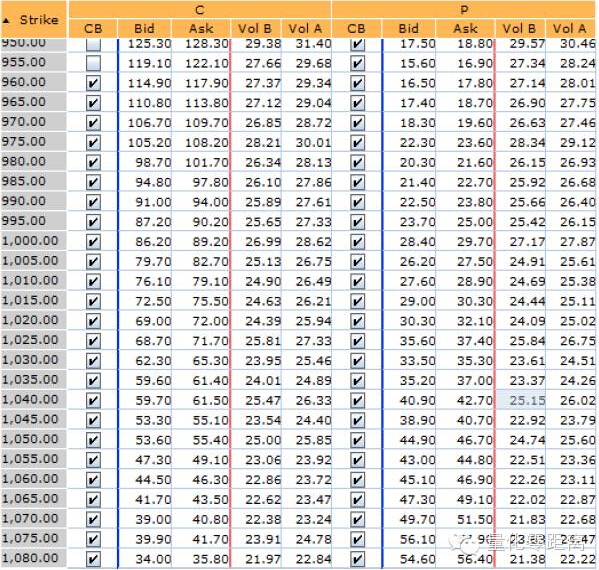Enable call CB checkbox for strike 955.00
Image resolution: width=599 pixels, height=570 pixels.
coord(93,63)
